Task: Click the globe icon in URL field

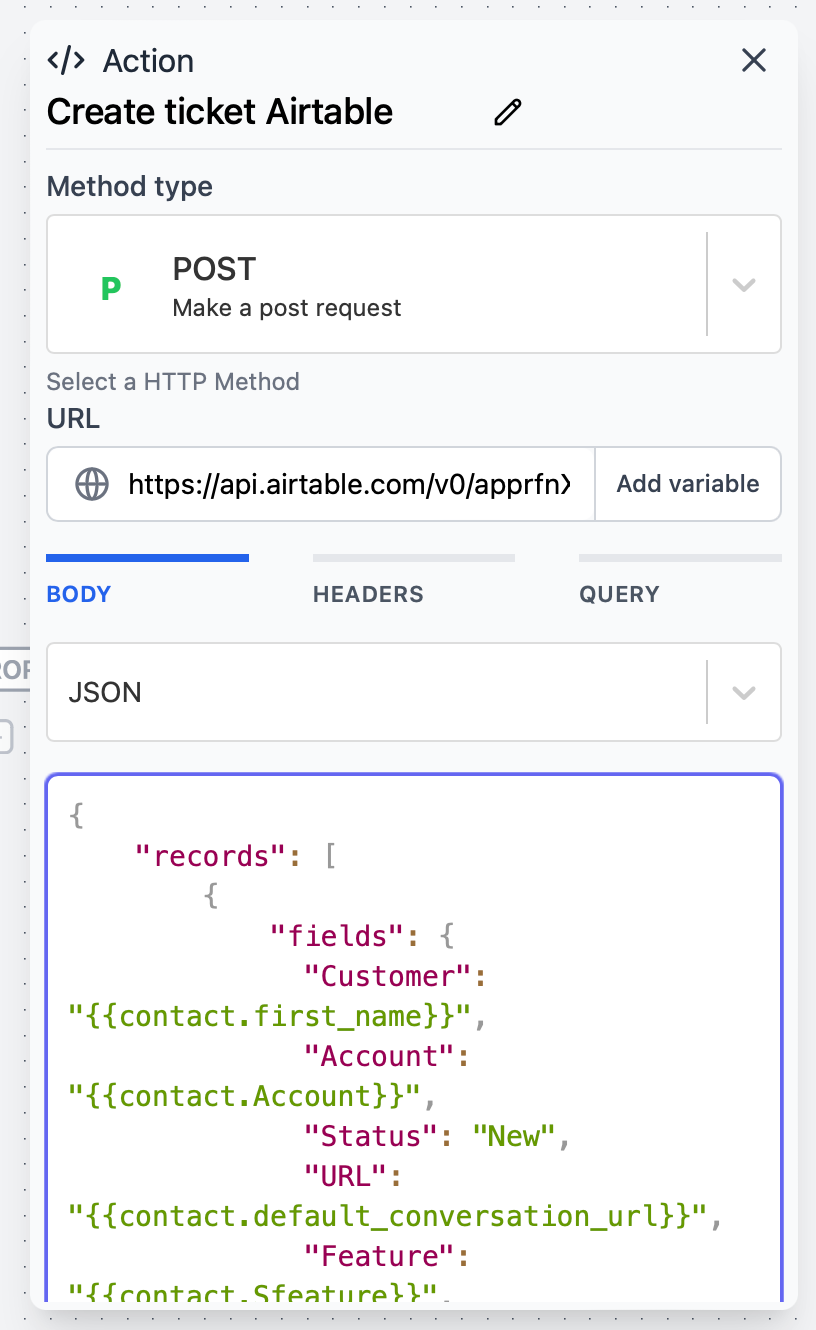Action: point(92,484)
